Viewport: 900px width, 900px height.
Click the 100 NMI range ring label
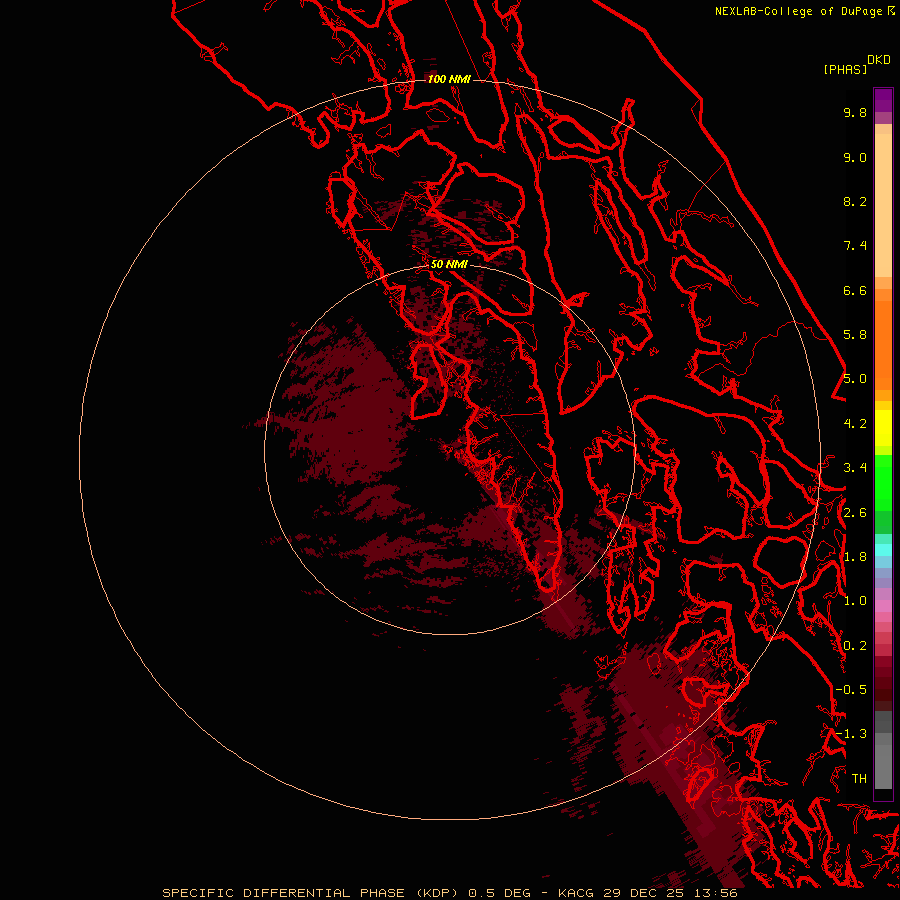(449, 79)
